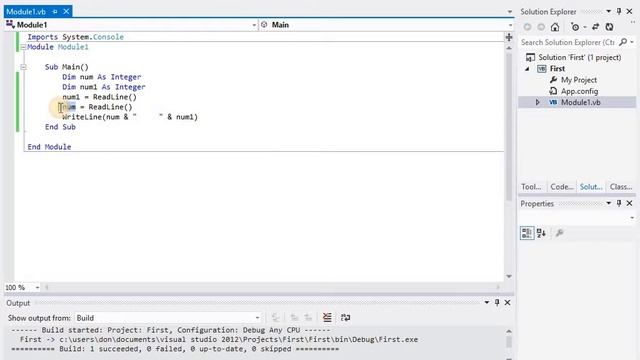The height and width of the screenshot is (360, 640).
Task: Open the Show output from Build dropdown
Action: (x=257, y=318)
